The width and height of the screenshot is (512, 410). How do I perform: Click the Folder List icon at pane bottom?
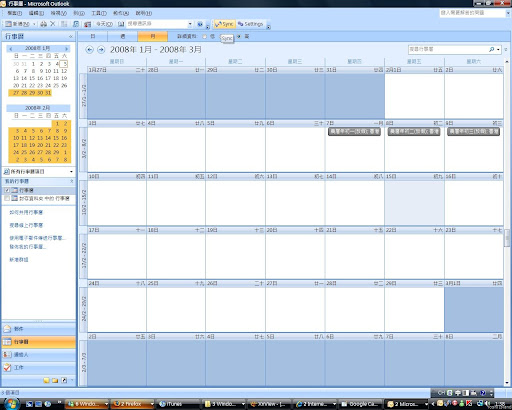pyautogui.click(x=55, y=380)
